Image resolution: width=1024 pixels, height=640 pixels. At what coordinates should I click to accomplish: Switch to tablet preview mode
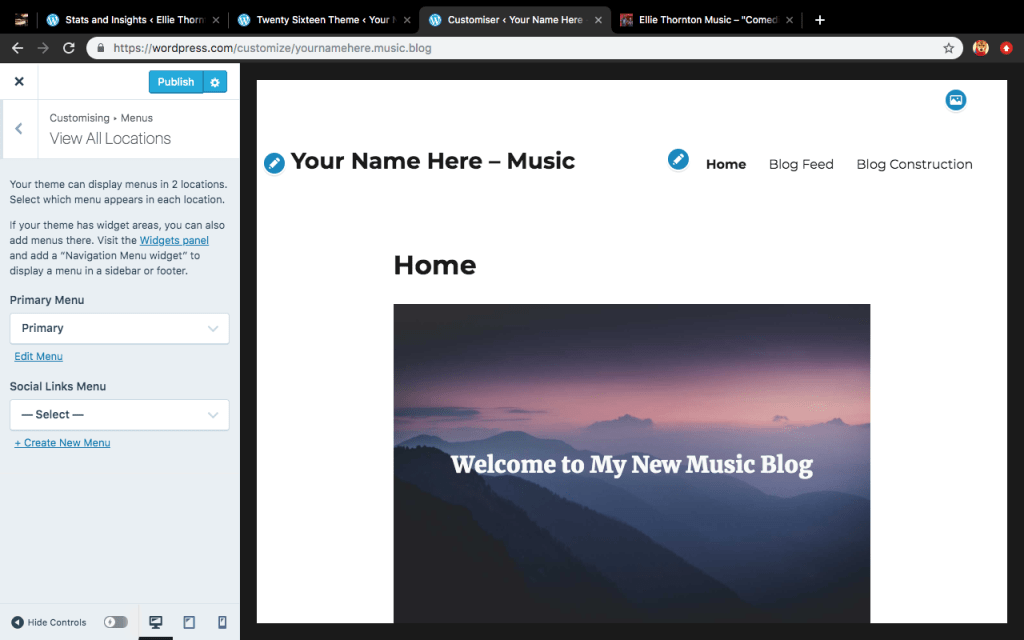tap(189, 622)
